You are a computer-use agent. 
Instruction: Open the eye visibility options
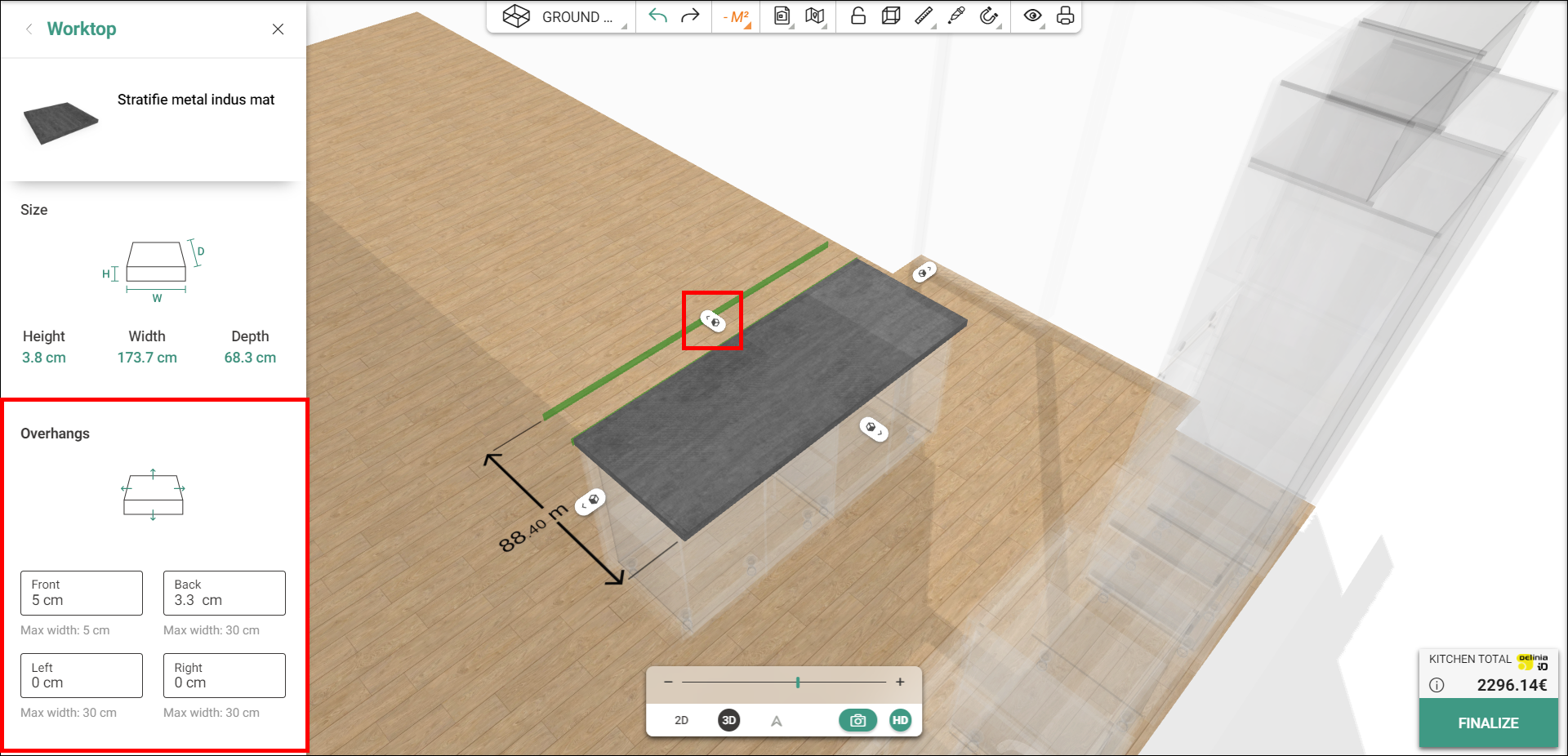(x=1032, y=16)
